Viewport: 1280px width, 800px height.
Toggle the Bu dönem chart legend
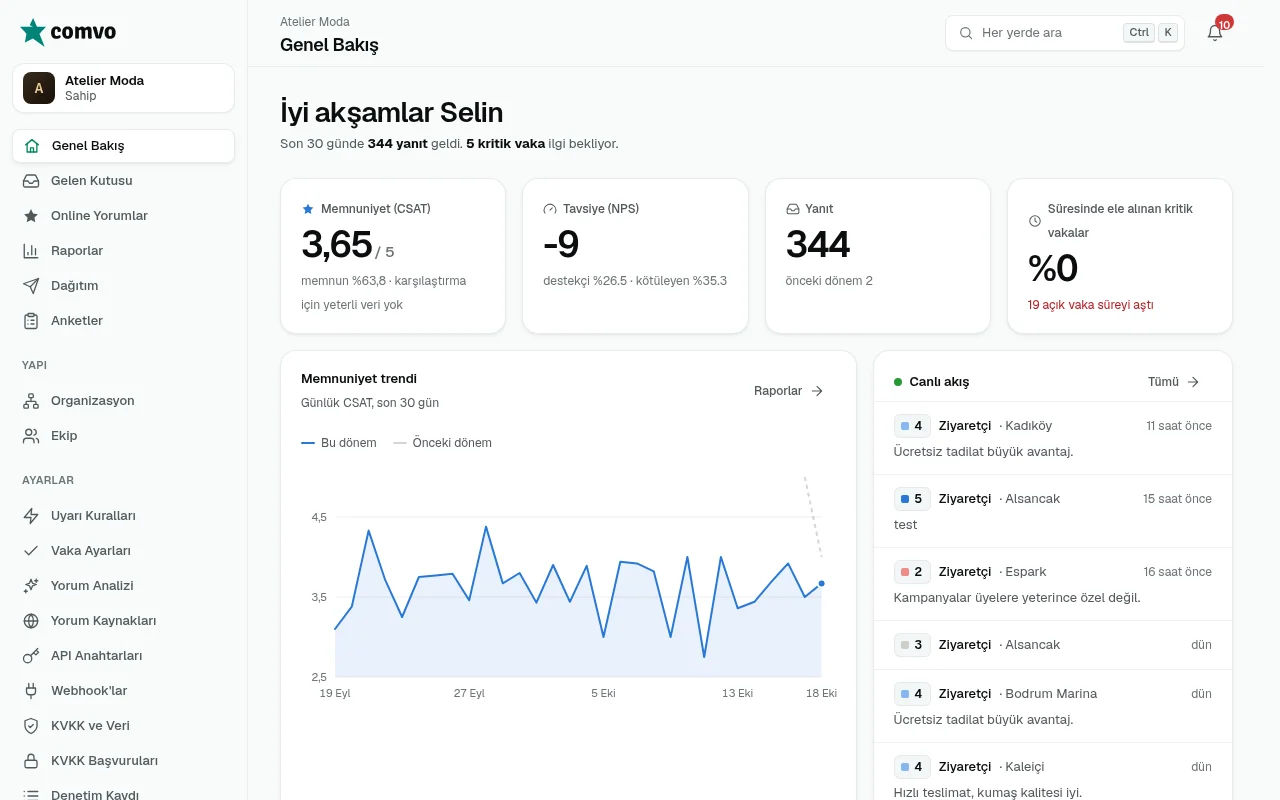coord(339,443)
